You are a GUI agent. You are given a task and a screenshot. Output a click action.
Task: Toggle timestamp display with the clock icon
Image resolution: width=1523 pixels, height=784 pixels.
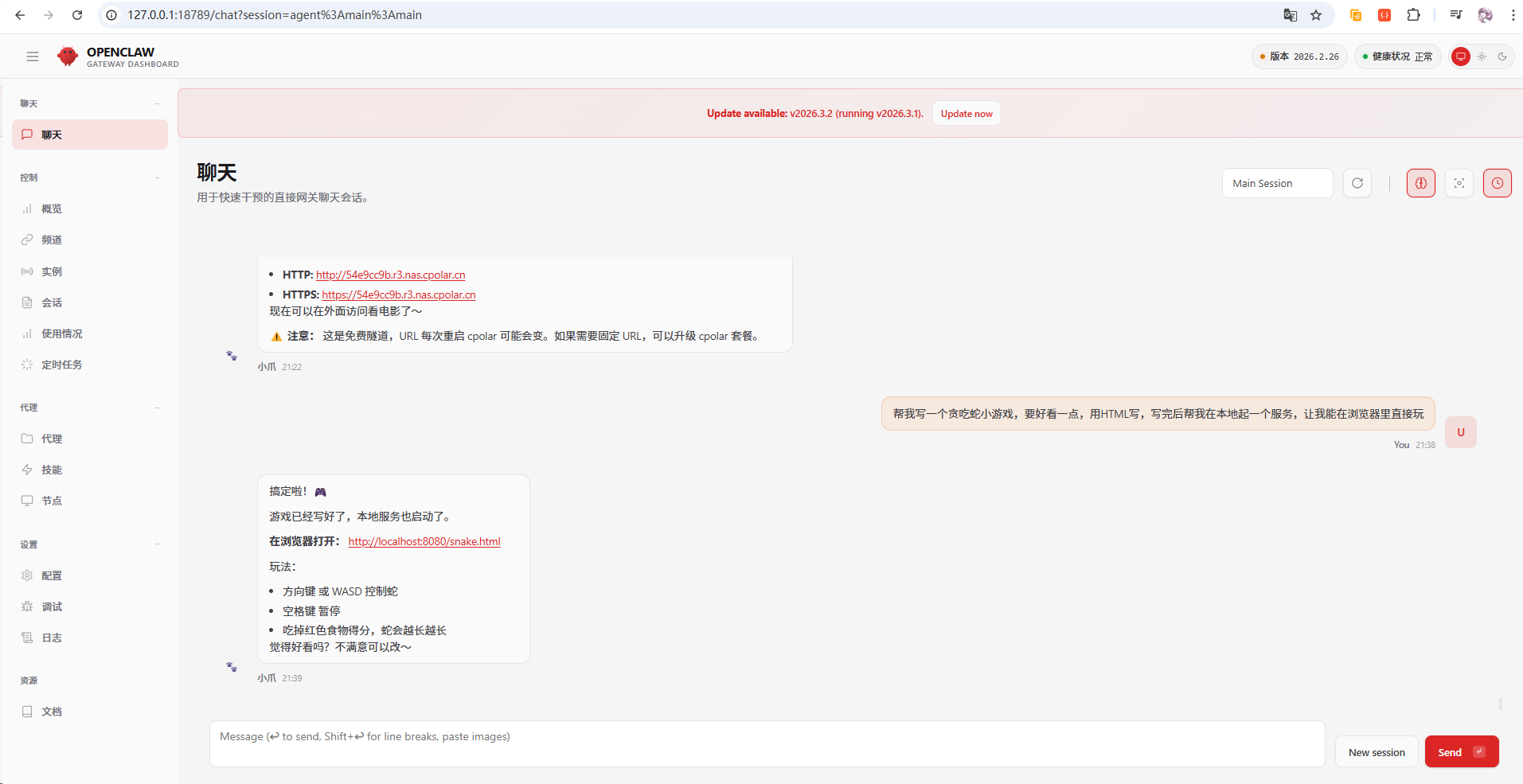(1498, 183)
